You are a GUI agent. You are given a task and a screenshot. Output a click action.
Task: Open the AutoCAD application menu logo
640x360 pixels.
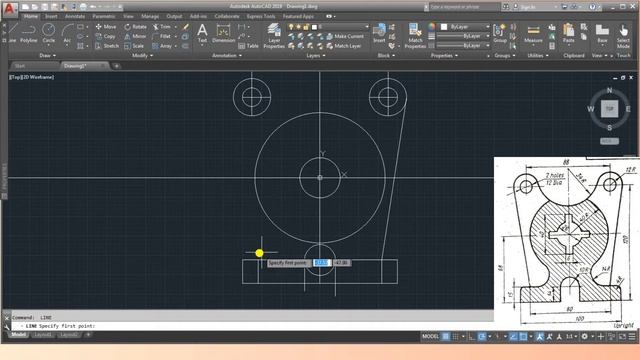coord(9,9)
